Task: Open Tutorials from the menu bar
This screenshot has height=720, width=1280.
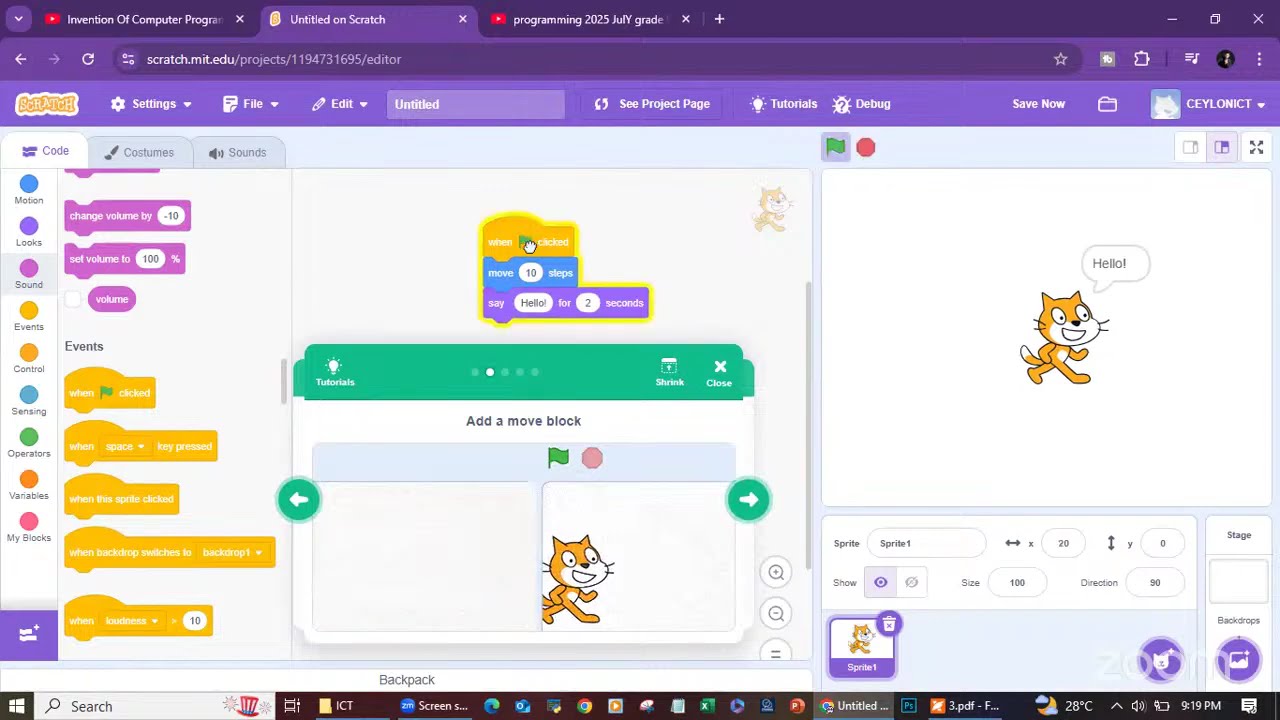Action: point(783,104)
